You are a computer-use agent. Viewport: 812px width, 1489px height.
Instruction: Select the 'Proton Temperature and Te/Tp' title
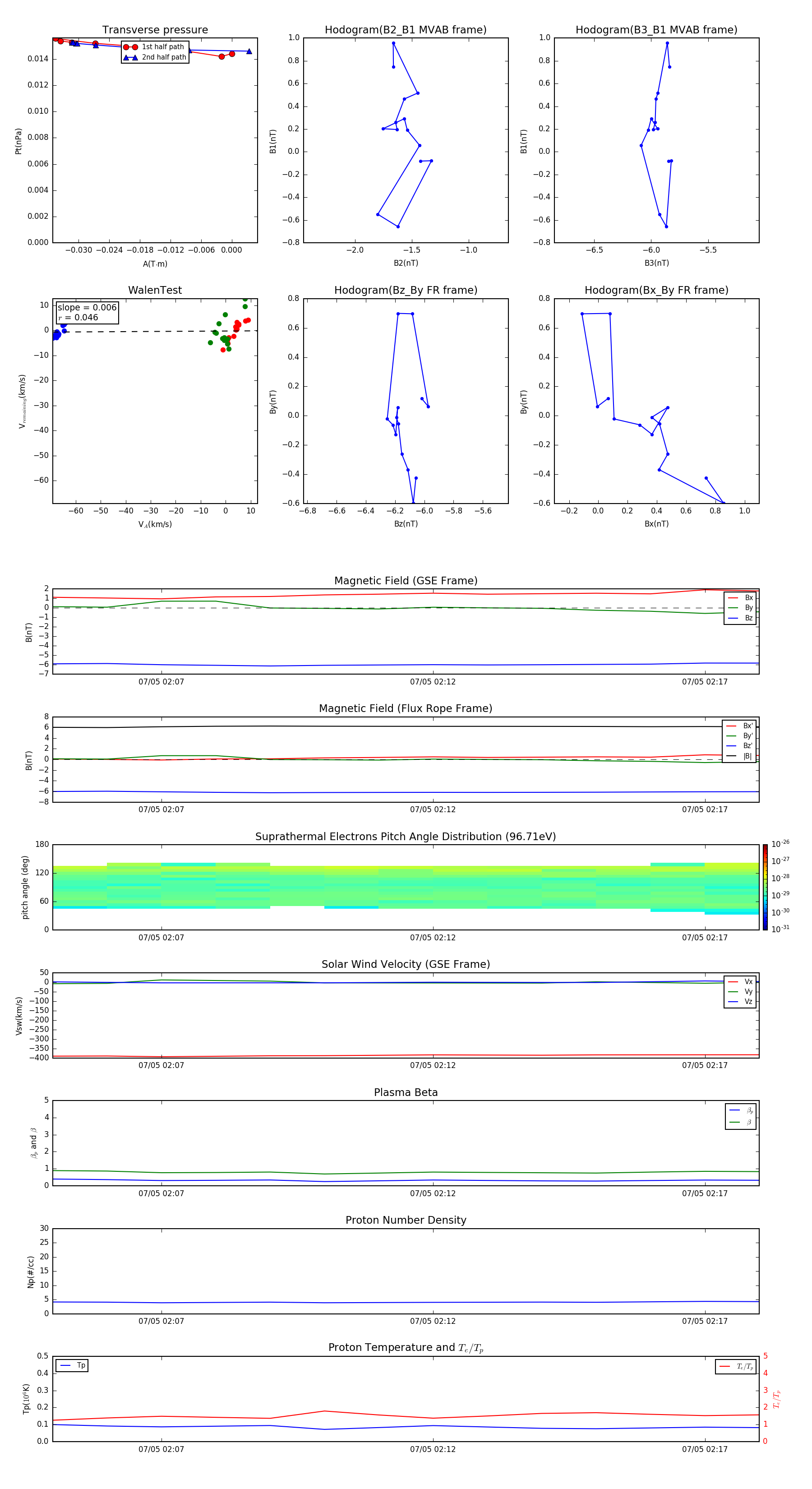(406, 1348)
